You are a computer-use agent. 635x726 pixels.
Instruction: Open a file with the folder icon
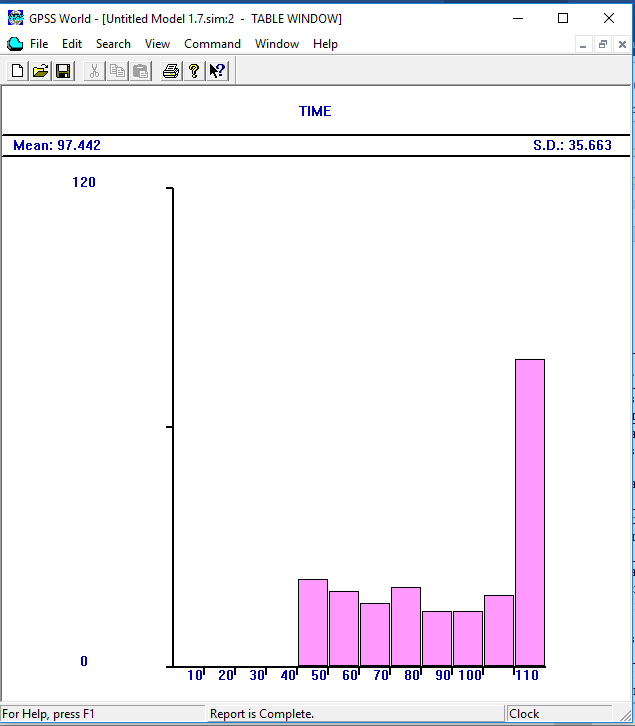(41, 71)
